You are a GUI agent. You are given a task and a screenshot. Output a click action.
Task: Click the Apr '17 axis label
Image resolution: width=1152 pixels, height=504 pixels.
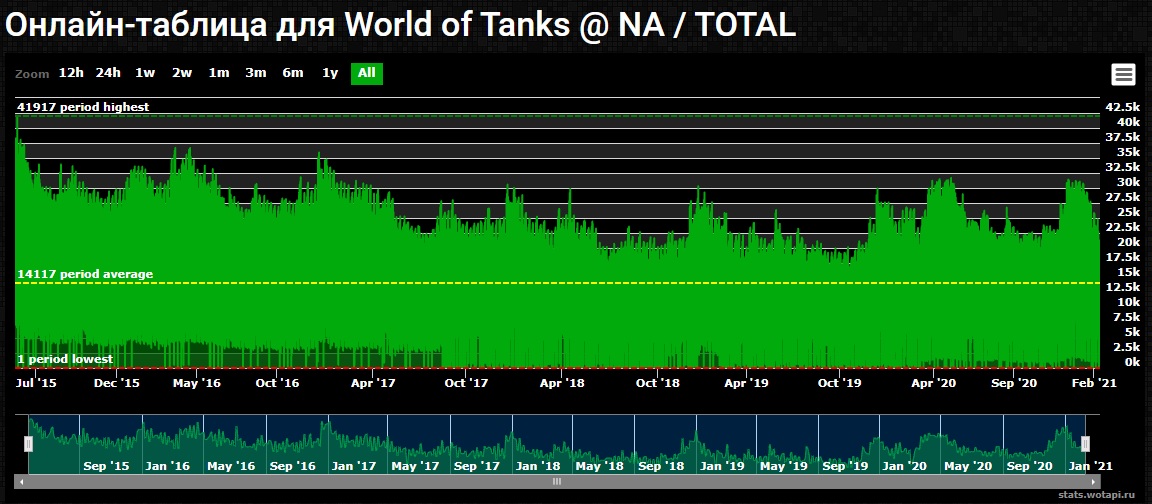pos(373,384)
